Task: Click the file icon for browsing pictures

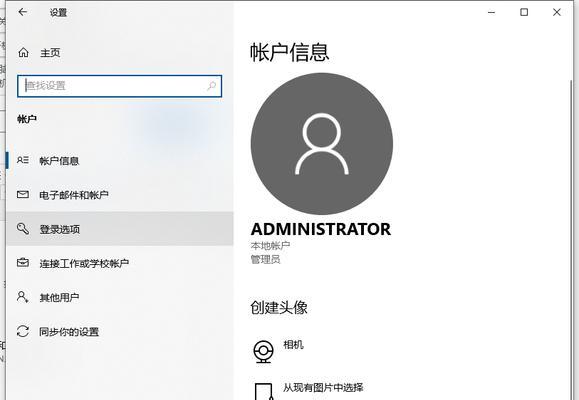Action: pos(263,392)
